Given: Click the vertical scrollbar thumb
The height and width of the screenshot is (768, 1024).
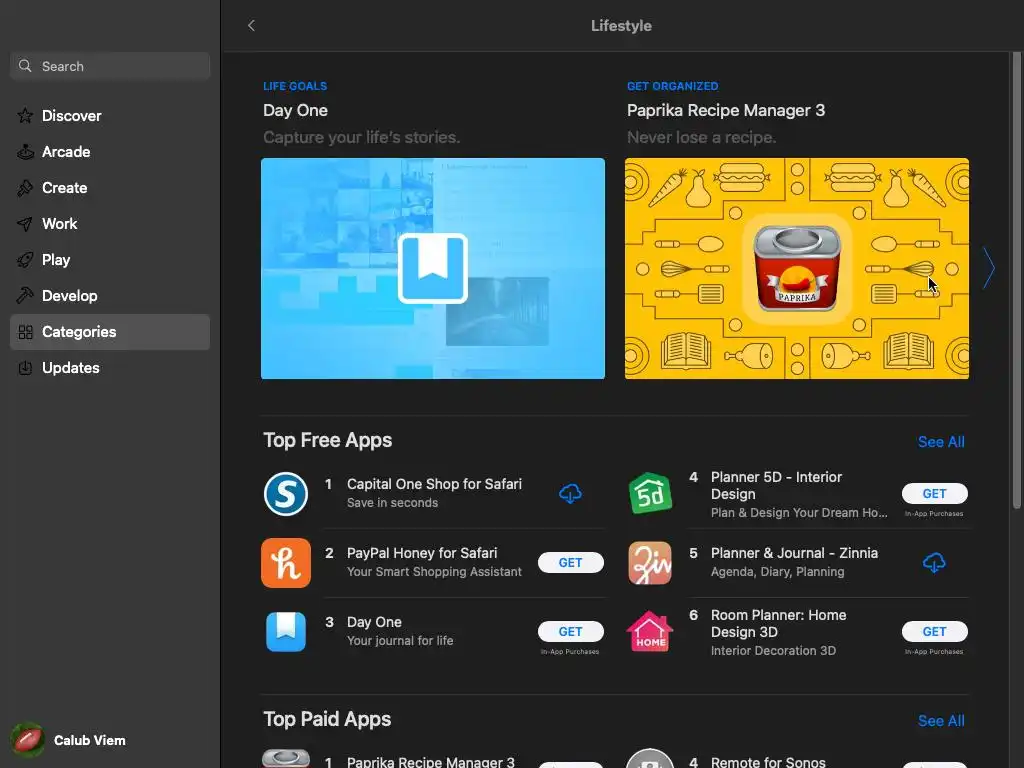Looking at the screenshot, I should [1016, 281].
